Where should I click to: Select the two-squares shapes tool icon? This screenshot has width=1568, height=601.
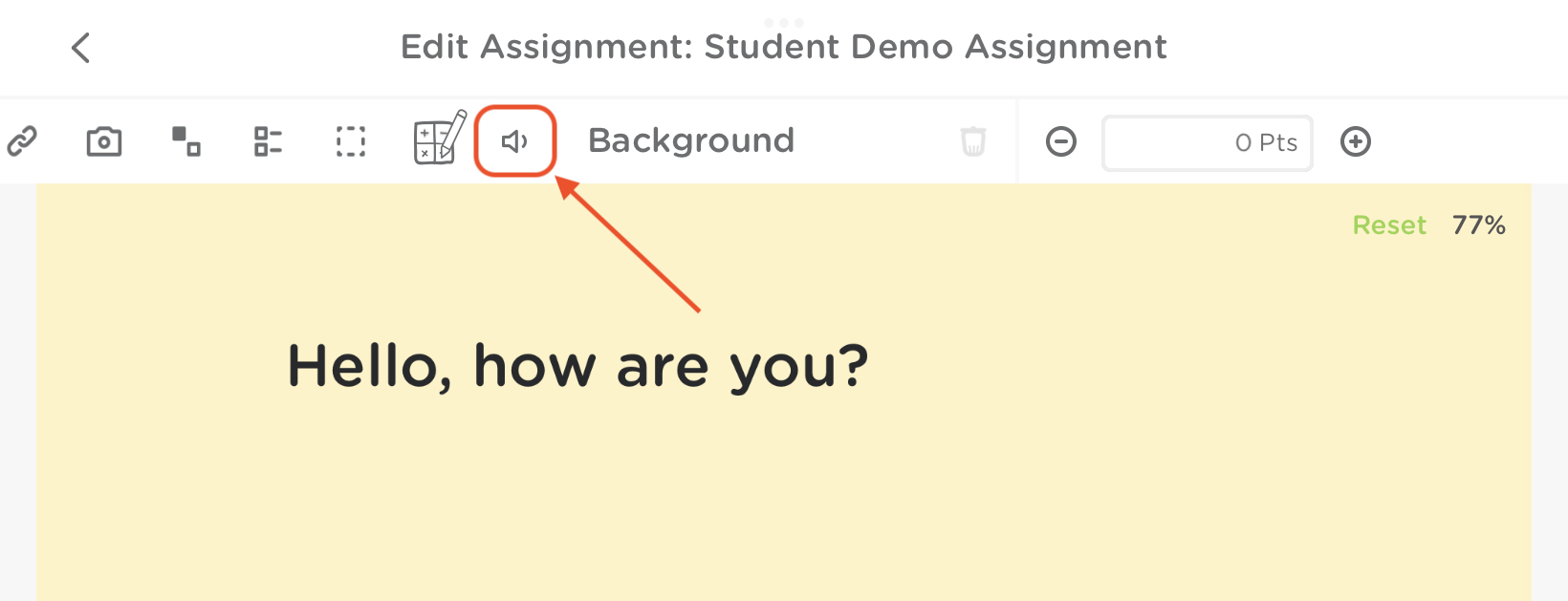coord(185,141)
